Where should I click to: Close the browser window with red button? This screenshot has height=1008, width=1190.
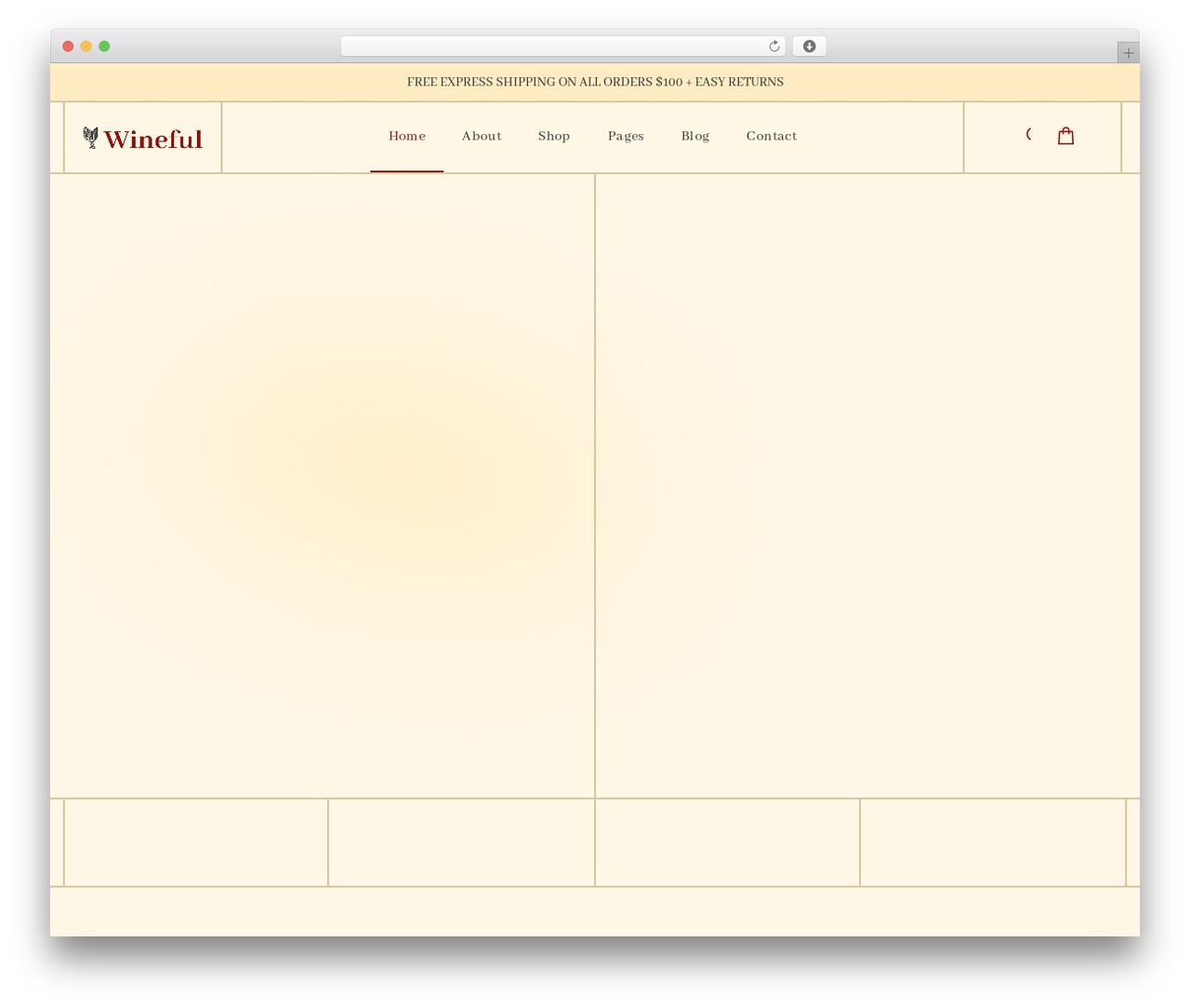click(x=68, y=46)
